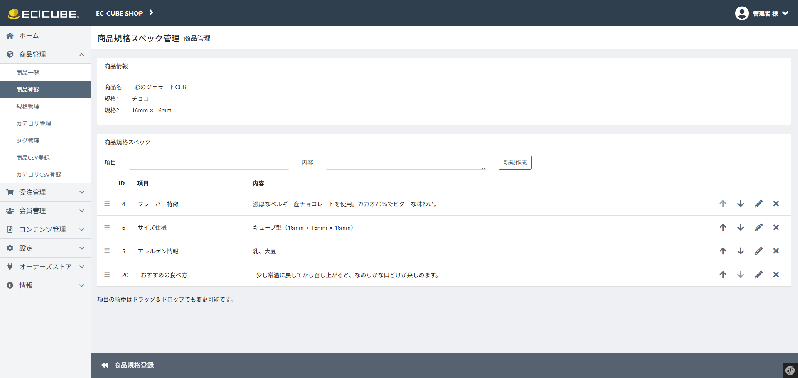Click the 内容 column header
This screenshot has width=798, height=378.
click(258, 183)
